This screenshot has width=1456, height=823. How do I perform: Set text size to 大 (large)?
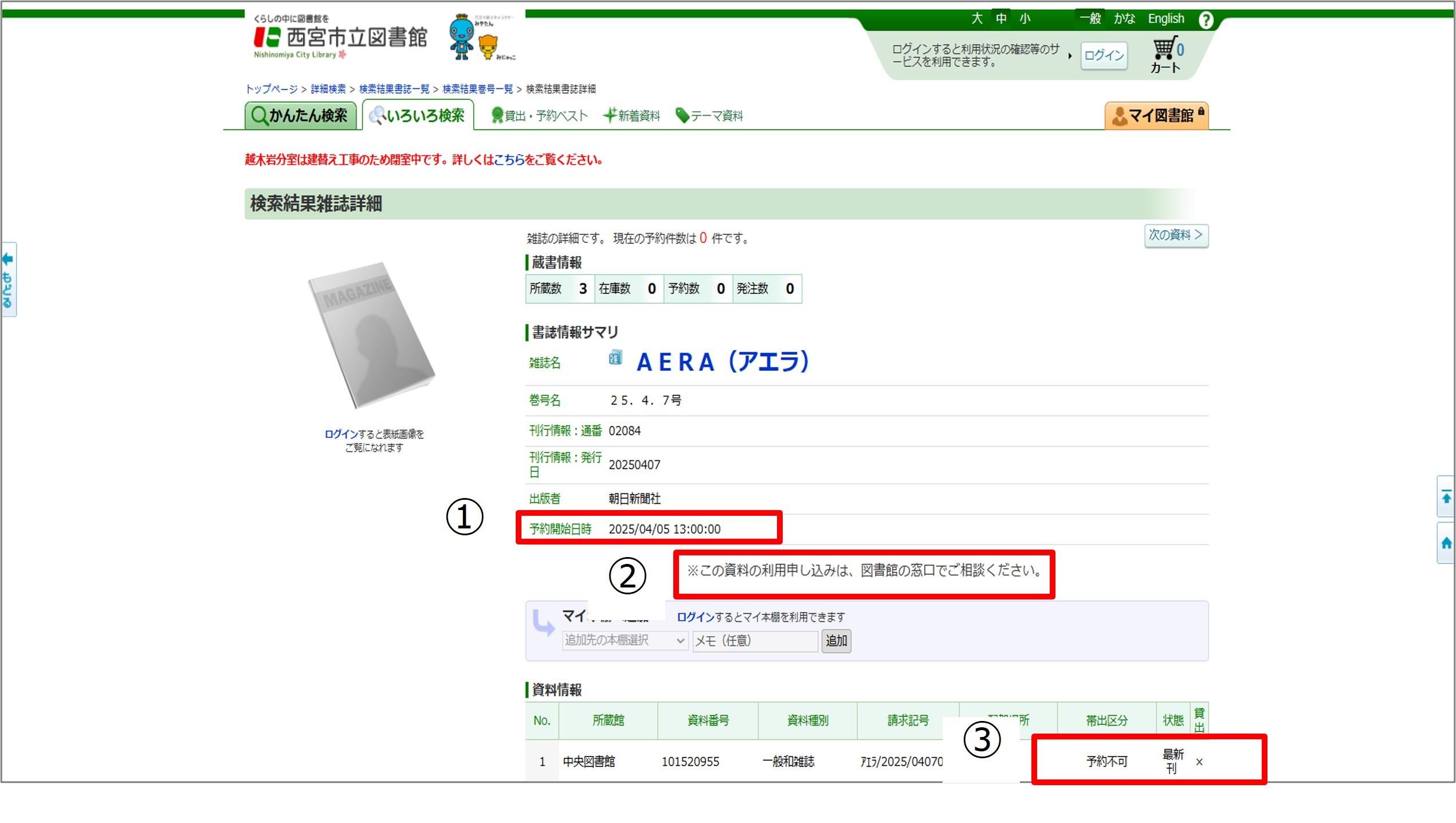(976, 18)
